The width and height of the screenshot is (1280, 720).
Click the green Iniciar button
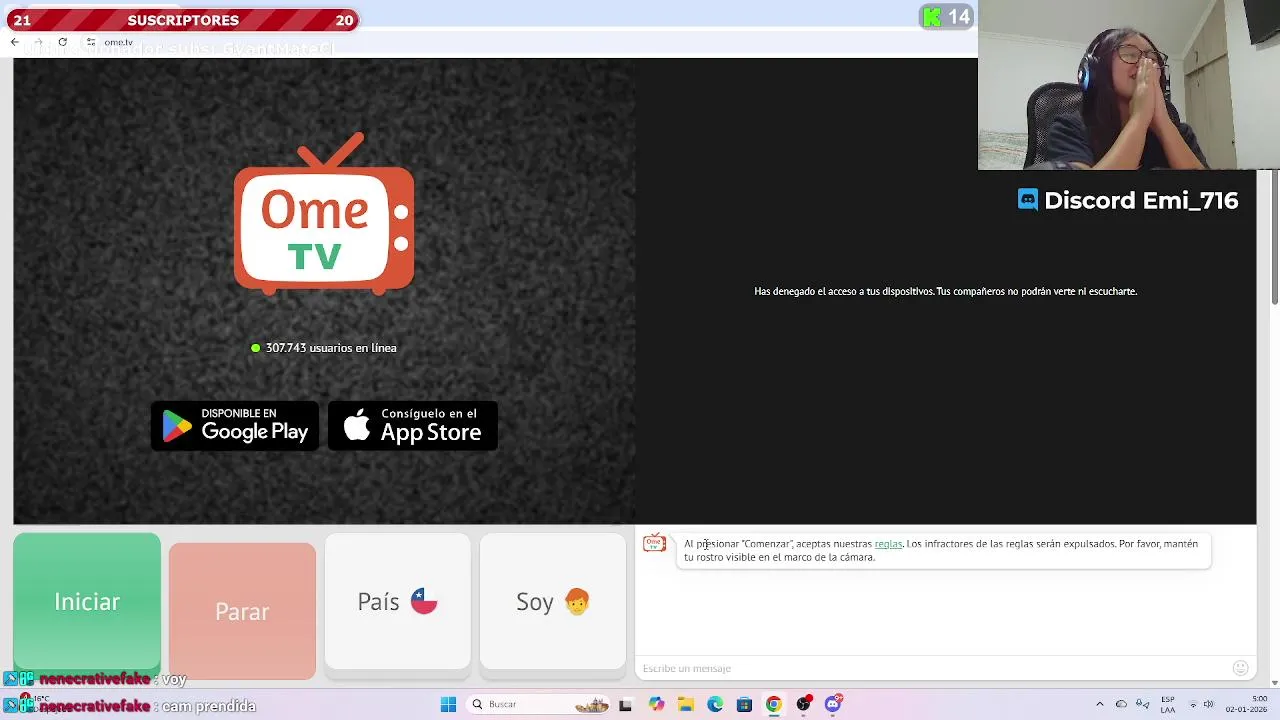[x=87, y=601]
